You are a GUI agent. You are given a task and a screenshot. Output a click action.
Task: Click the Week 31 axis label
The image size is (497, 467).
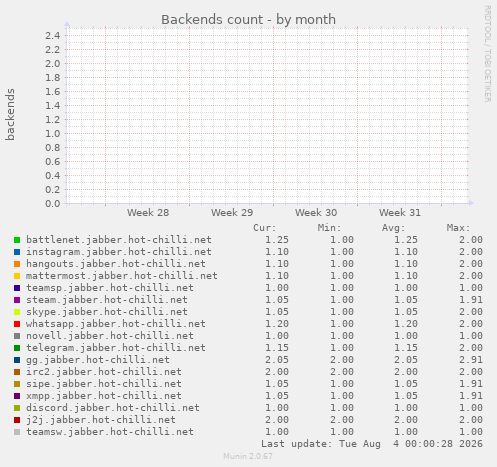point(400,213)
